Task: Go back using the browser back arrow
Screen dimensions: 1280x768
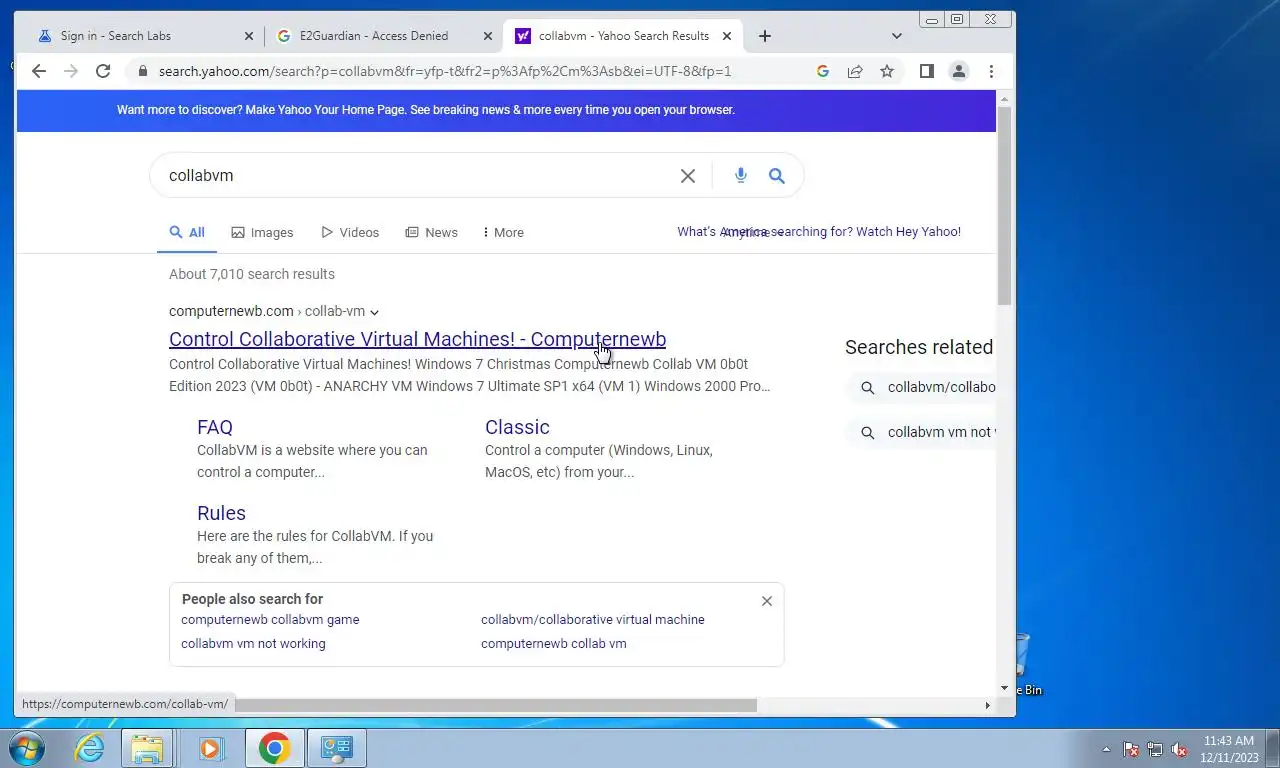Action: (x=38, y=71)
